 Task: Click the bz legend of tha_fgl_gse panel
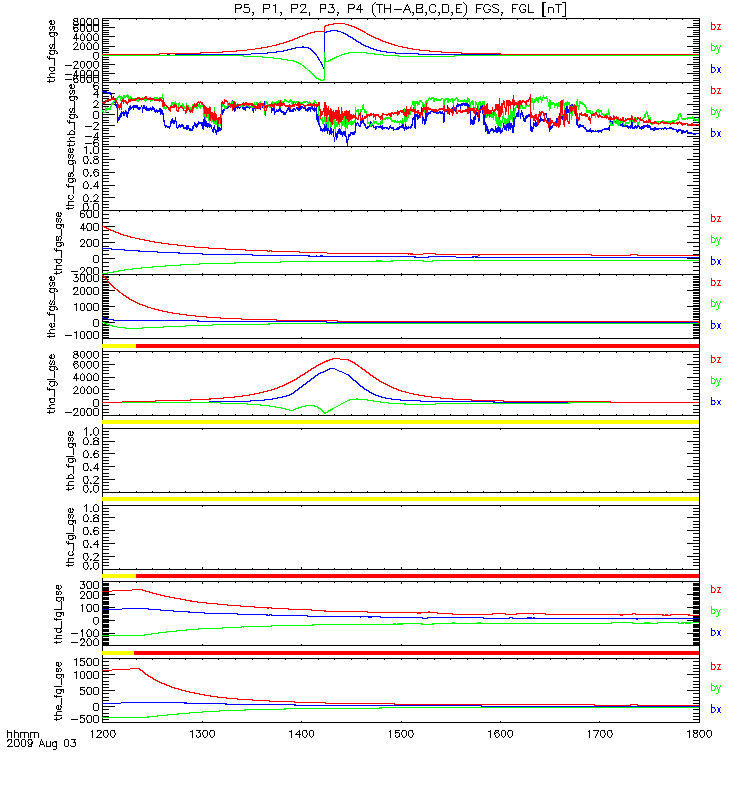pyautogui.click(x=716, y=360)
